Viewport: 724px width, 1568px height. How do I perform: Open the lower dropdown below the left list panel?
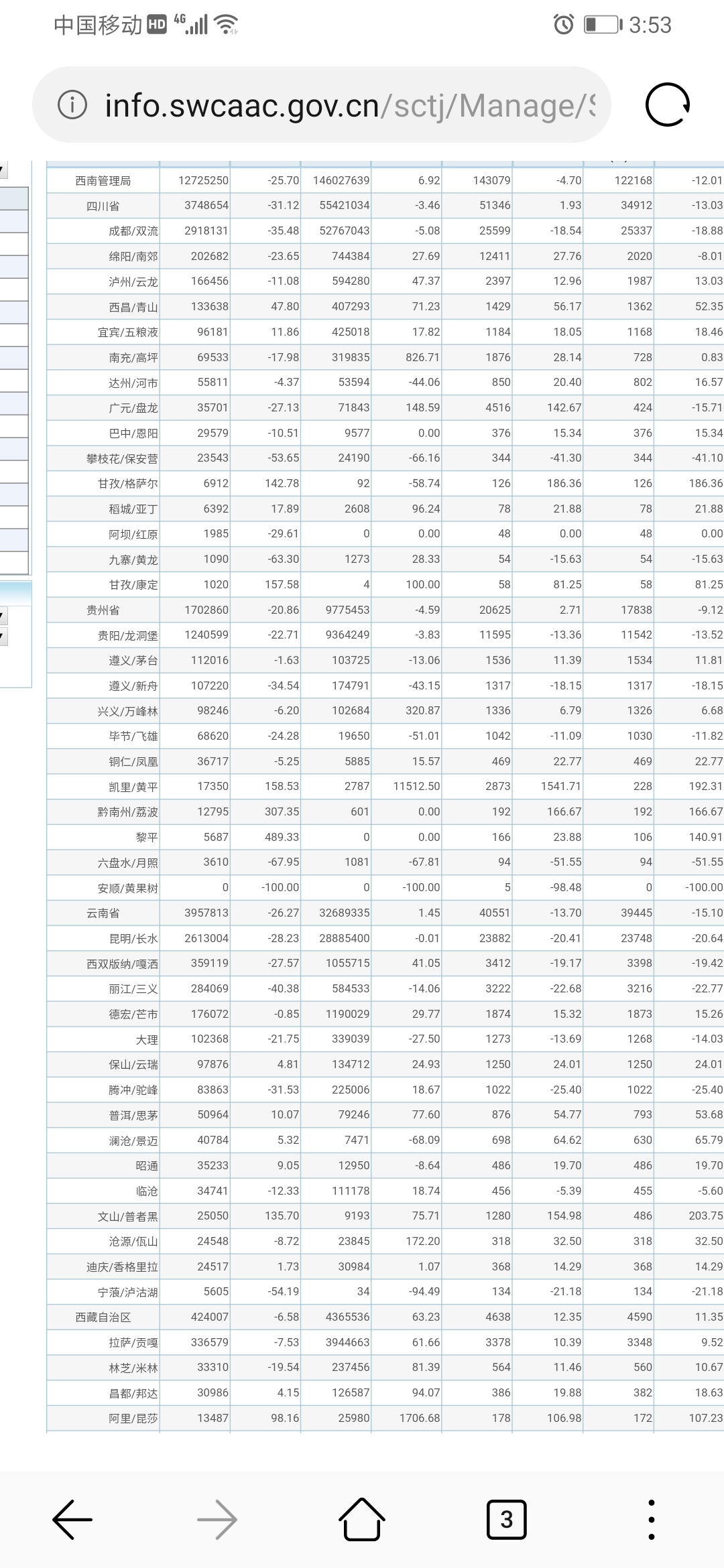tap(3, 635)
